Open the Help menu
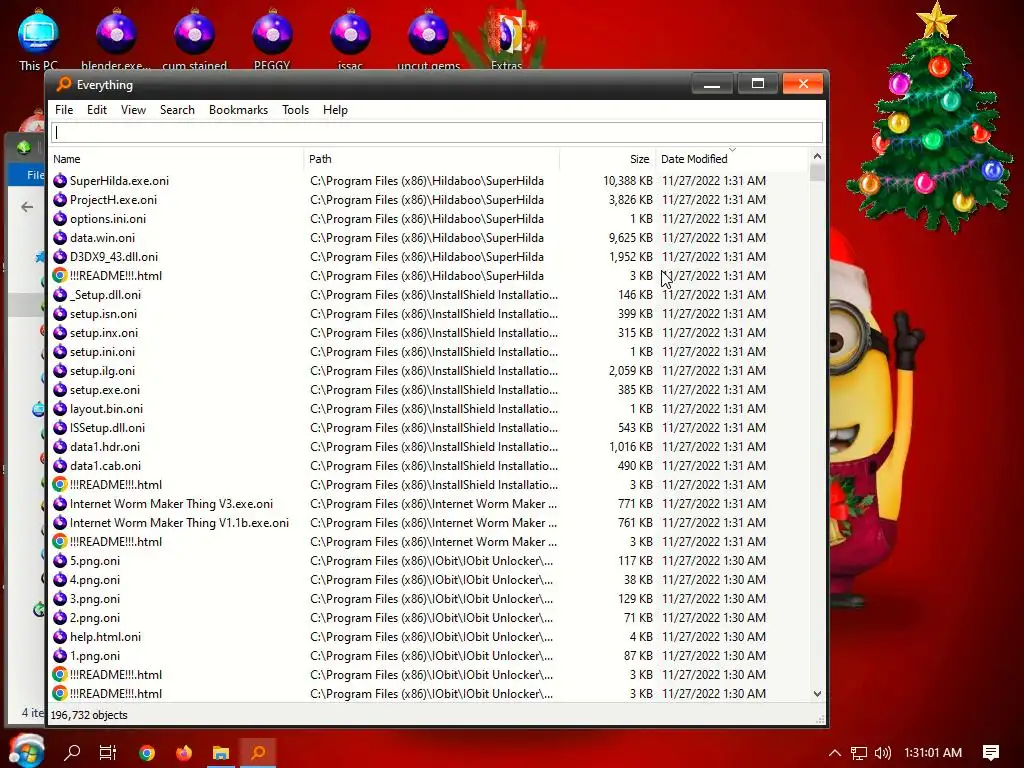Screen dimensions: 1024x768 [335, 110]
